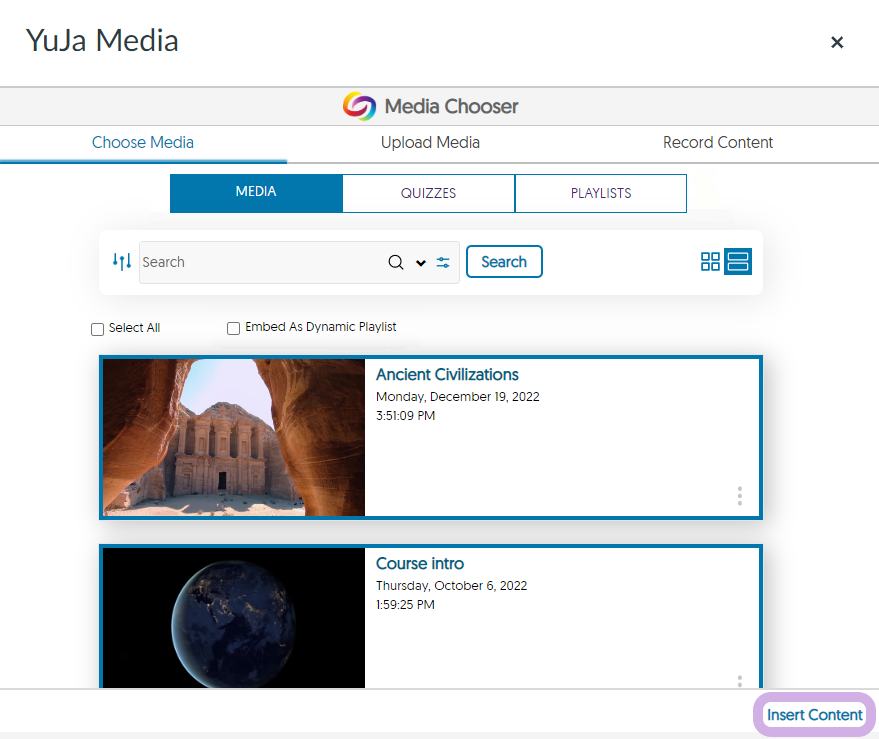Switch to the Record Content tab
The image size is (879, 739).
718,143
